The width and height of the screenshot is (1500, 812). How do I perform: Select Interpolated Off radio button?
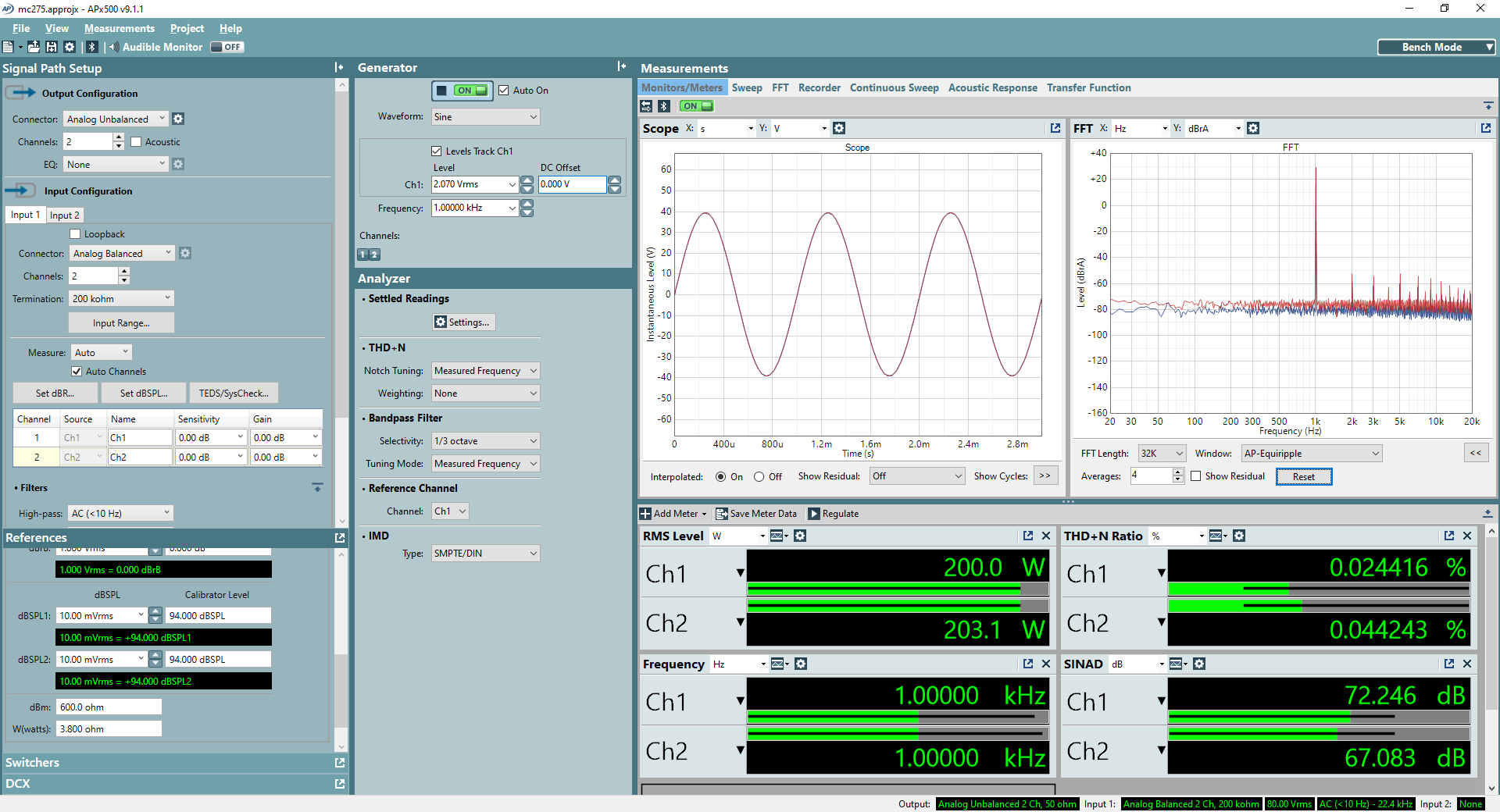coord(759,476)
